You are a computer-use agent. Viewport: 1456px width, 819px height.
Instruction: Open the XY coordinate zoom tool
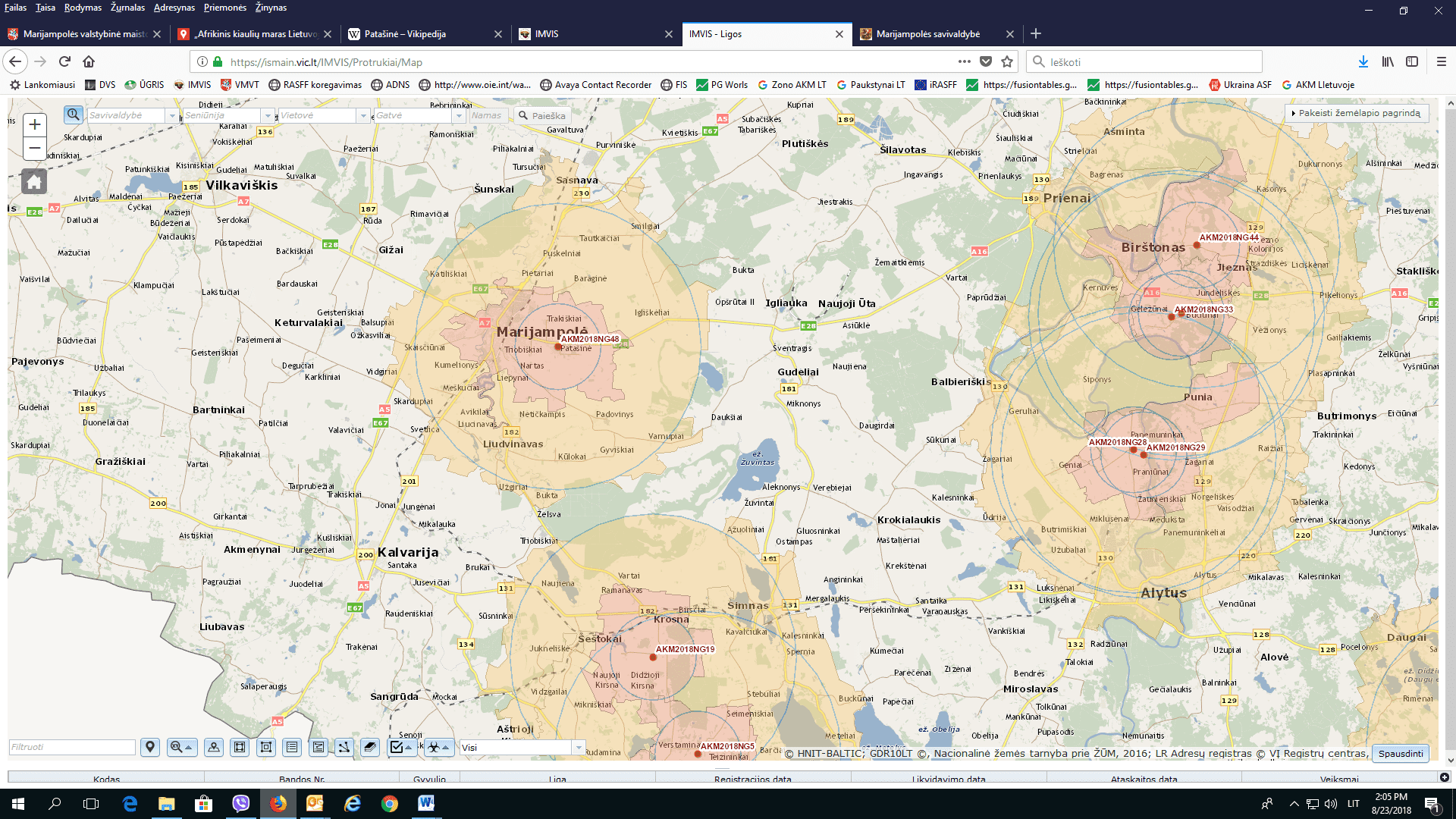click(182, 747)
